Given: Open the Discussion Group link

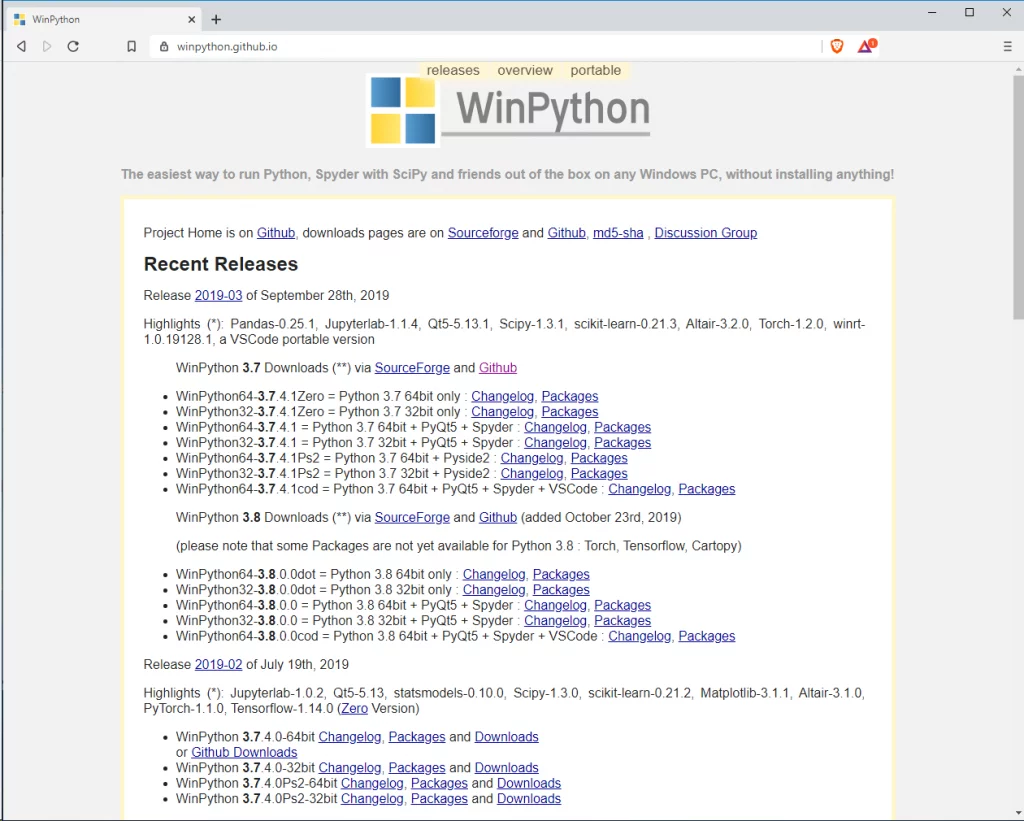Looking at the screenshot, I should [705, 233].
